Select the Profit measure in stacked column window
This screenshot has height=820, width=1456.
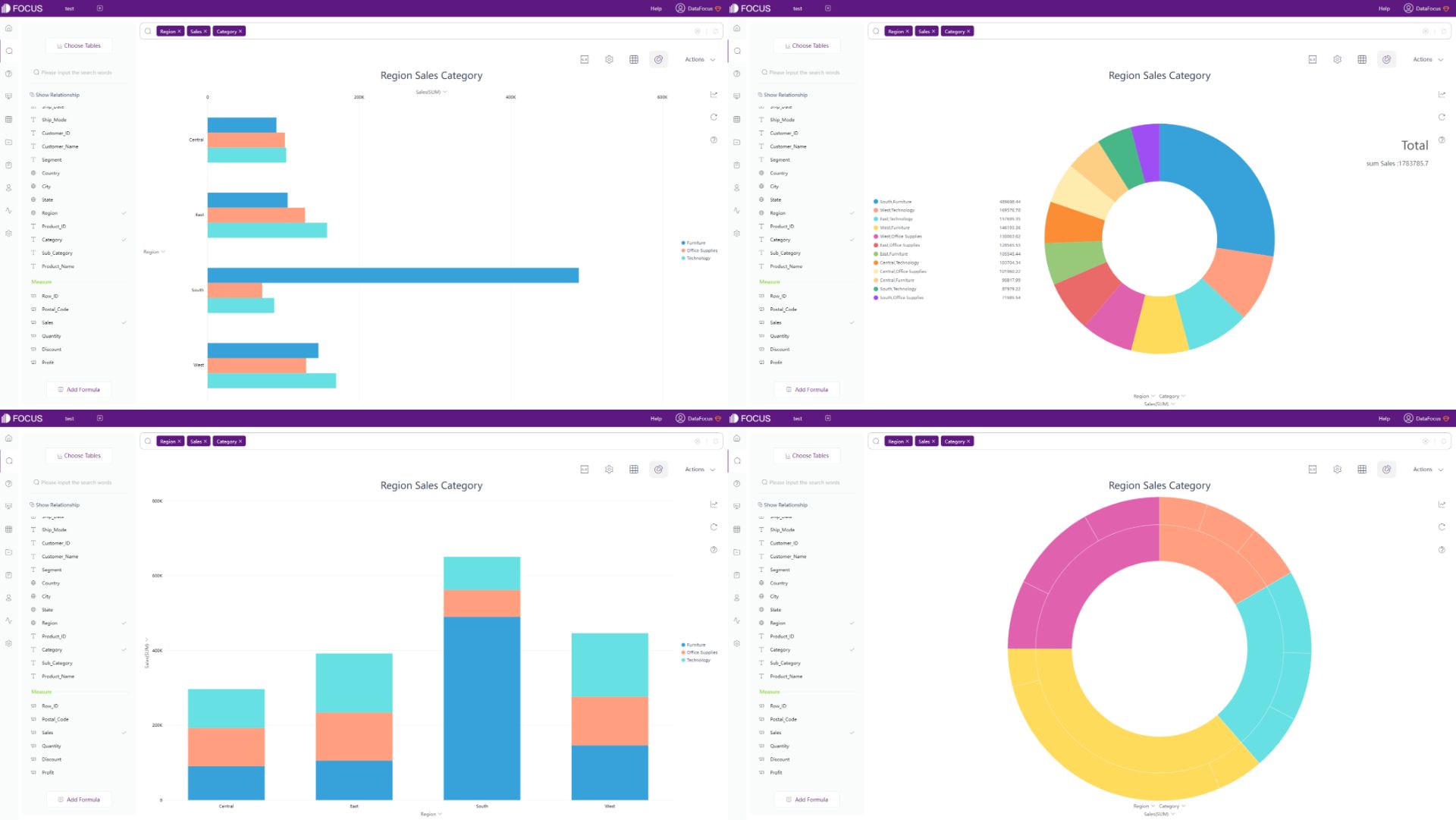48,772
